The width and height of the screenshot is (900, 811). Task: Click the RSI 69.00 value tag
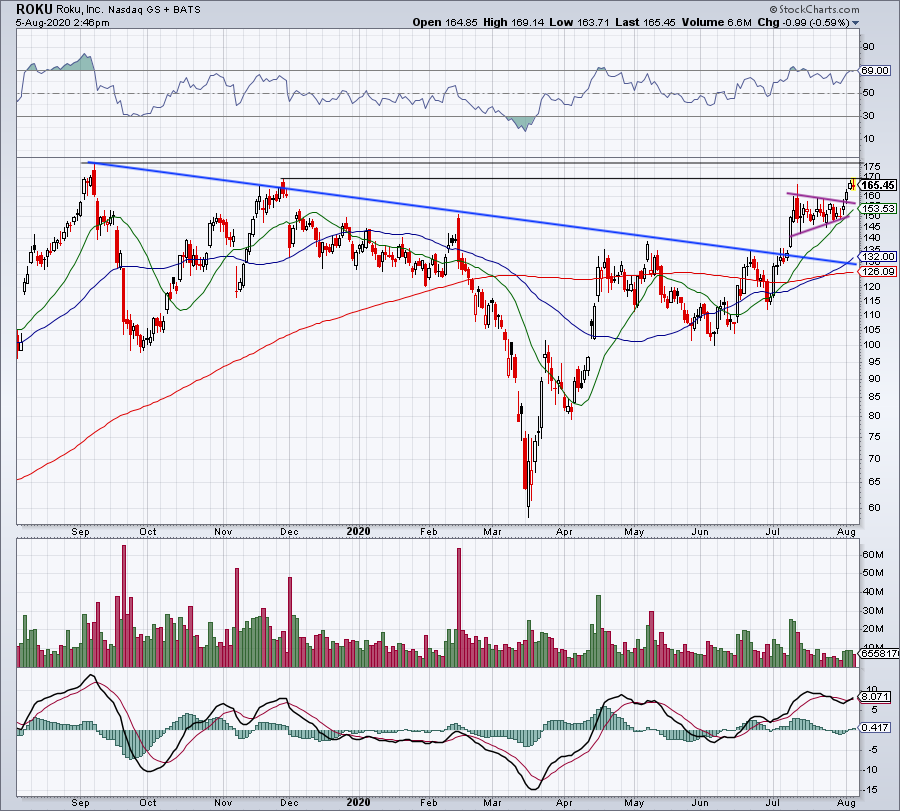[x=876, y=71]
